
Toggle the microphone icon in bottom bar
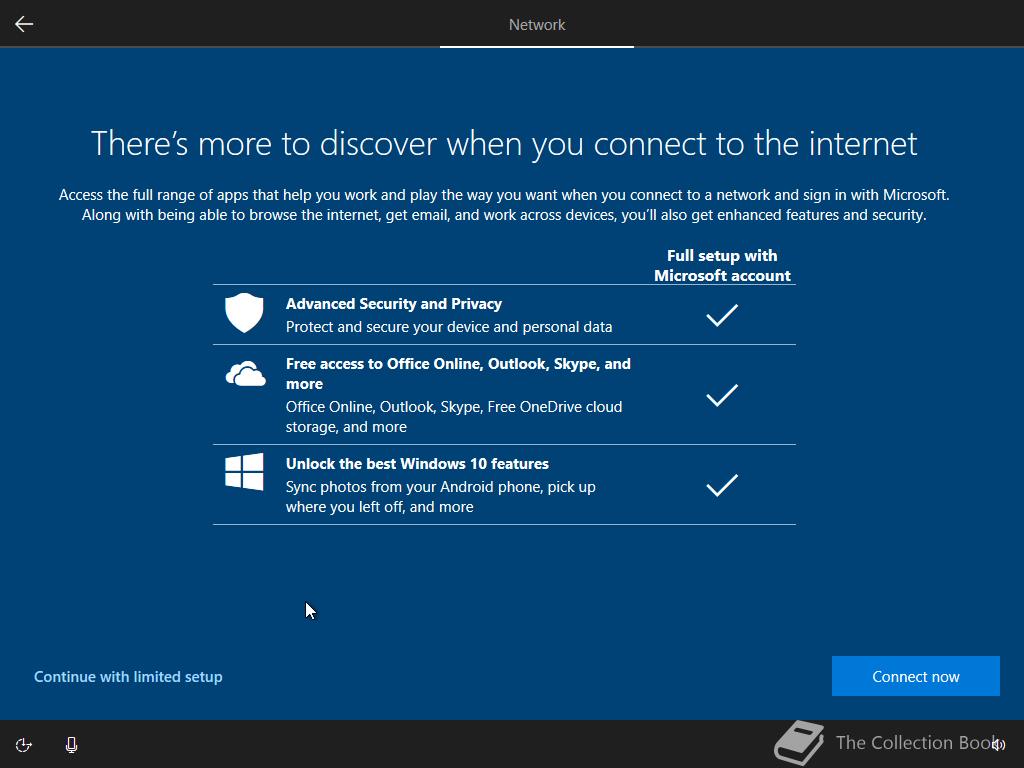pos(72,745)
